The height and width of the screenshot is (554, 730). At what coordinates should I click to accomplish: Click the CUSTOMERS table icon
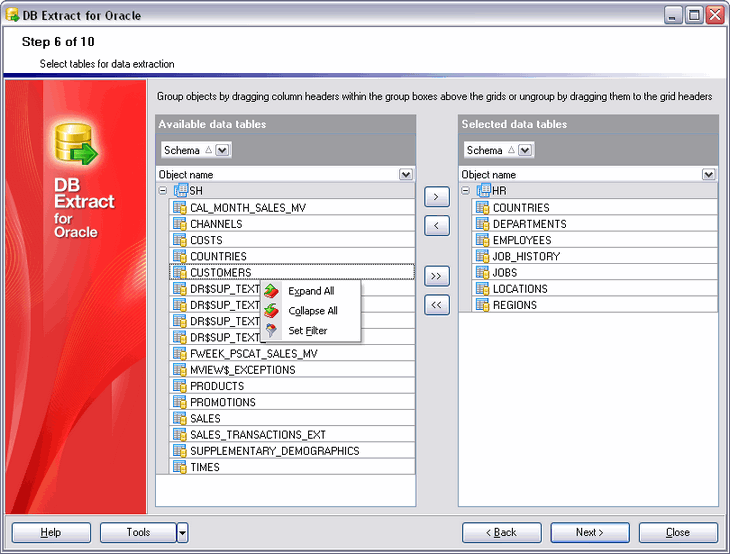point(180,272)
